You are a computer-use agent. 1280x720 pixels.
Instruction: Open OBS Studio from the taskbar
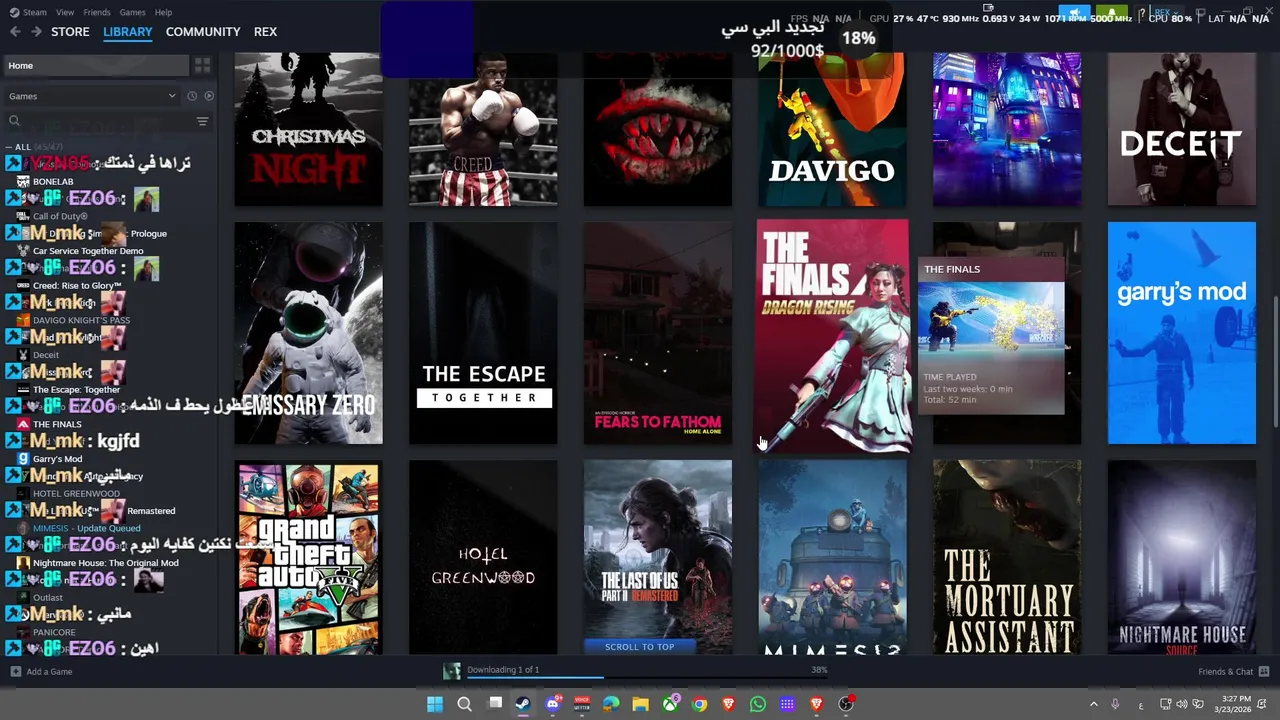[x=846, y=704]
